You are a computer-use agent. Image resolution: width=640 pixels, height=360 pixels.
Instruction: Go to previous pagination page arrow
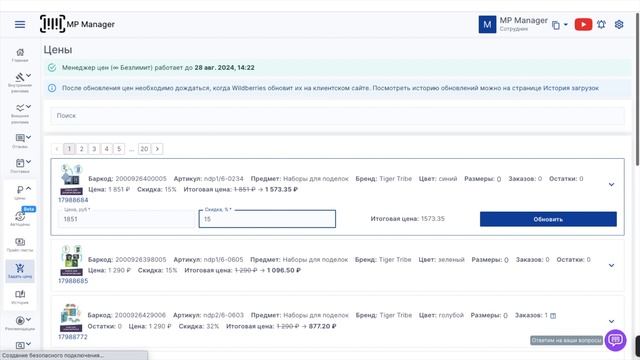(x=57, y=149)
